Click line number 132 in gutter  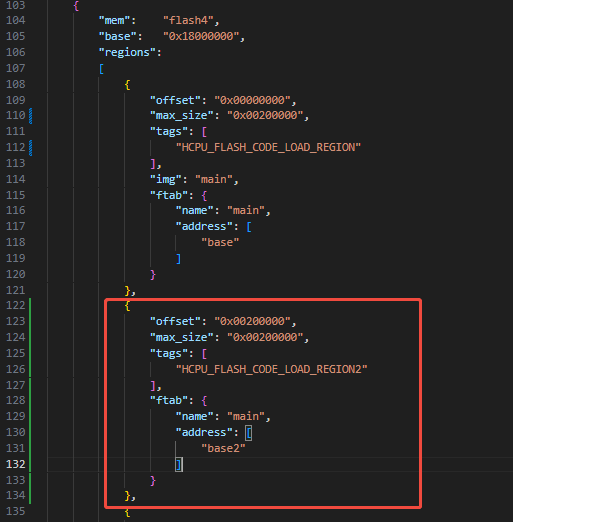pyautogui.click(x=15, y=464)
